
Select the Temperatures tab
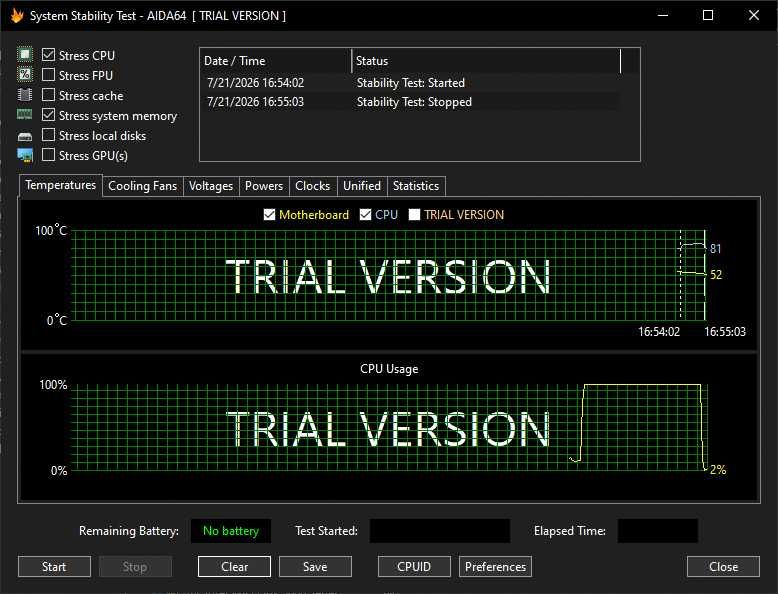pos(61,185)
